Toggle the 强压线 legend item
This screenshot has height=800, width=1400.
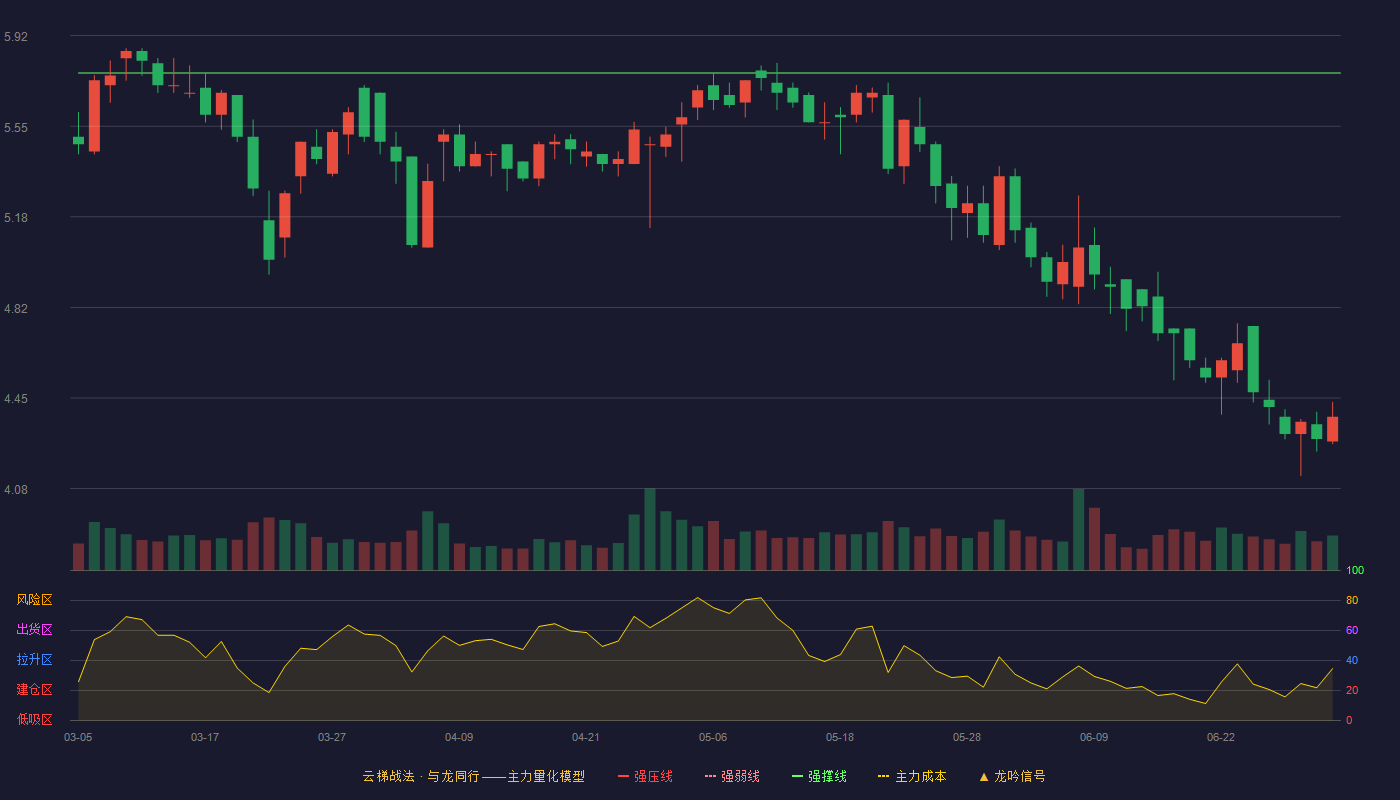tap(645, 776)
